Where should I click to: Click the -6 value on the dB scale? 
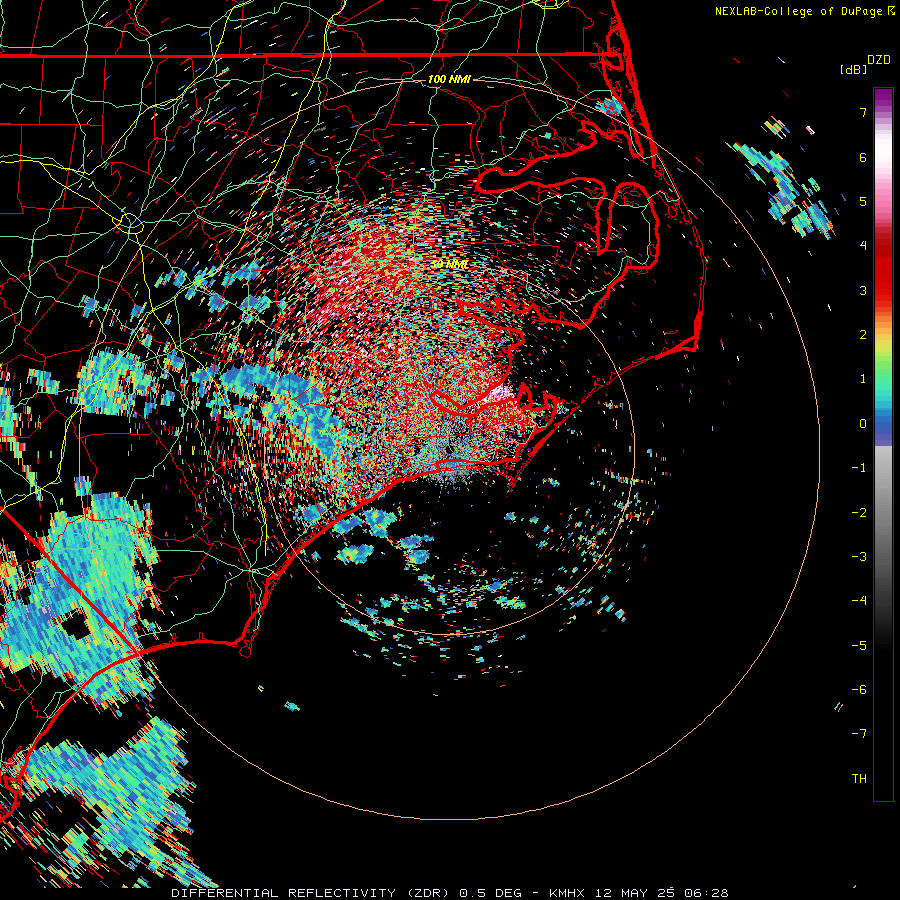(859, 690)
